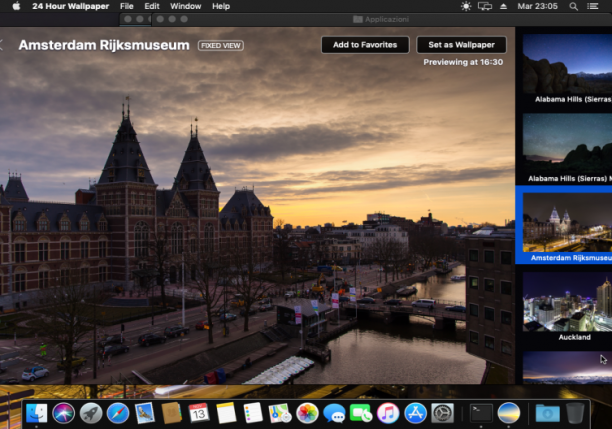Open the 24 Hour Wallpaper app menu
This screenshot has height=429, width=612.
tap(70, 6)
